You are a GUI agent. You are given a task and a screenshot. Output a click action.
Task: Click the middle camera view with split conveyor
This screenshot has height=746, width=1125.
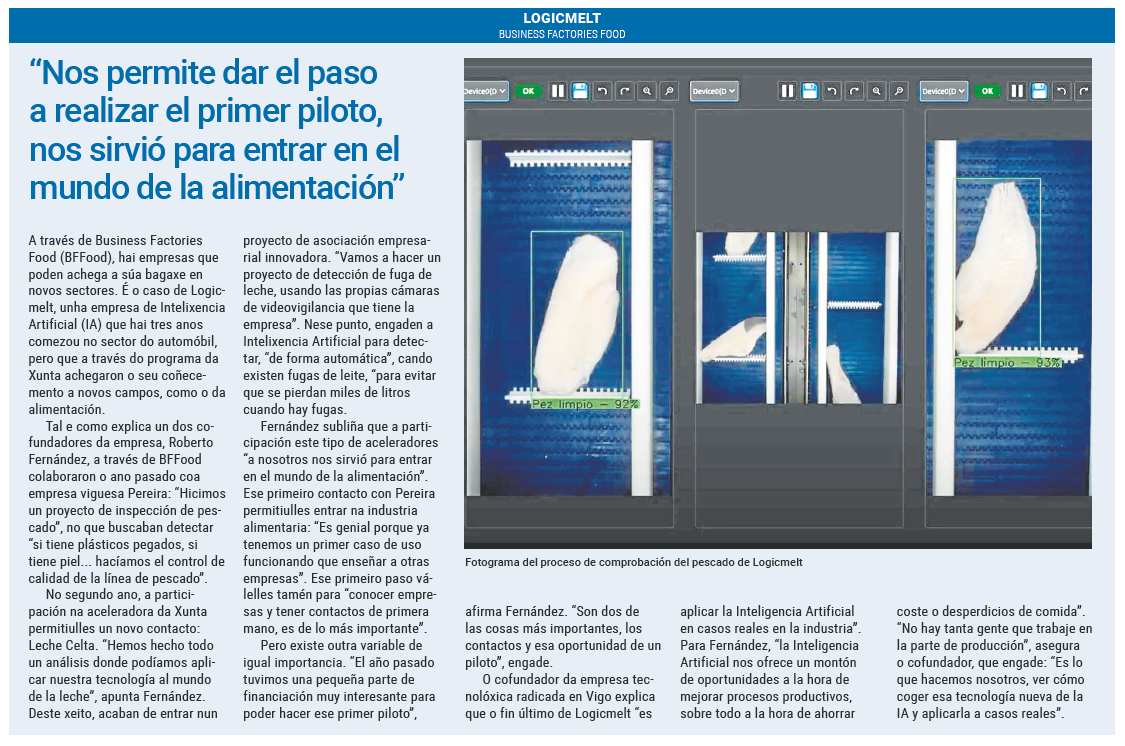(799, 318)
